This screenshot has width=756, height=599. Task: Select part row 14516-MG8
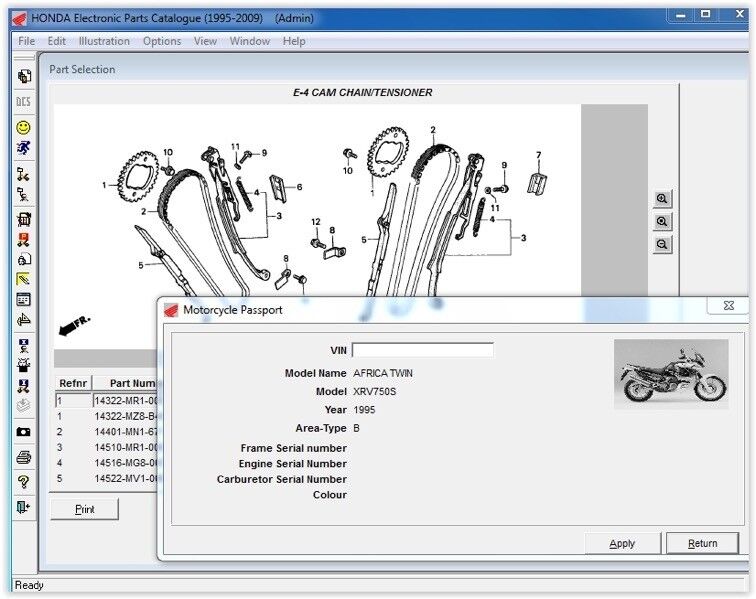coord(107,463)
